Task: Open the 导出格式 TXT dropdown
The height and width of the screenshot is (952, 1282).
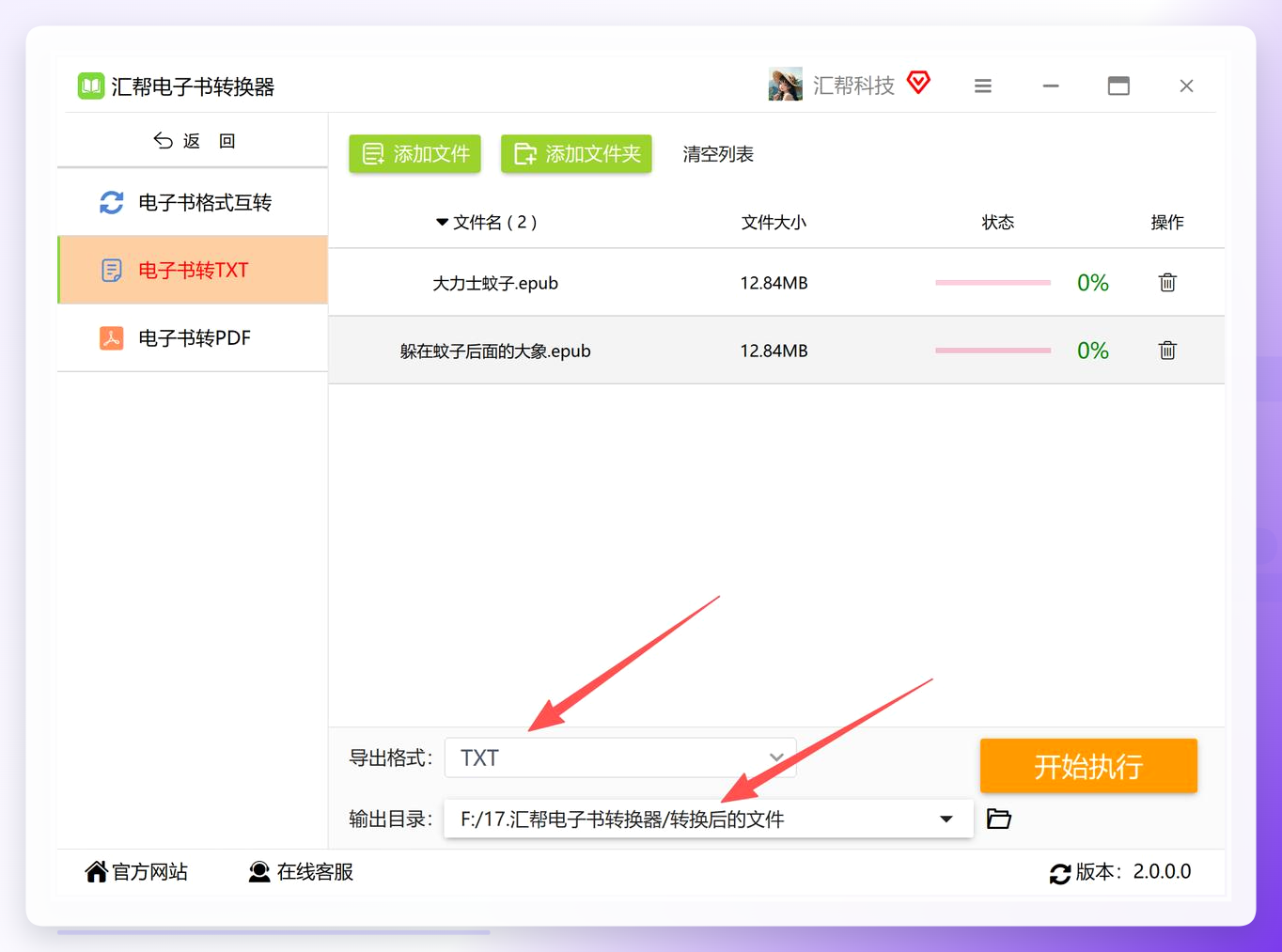Action: [620, 757]
